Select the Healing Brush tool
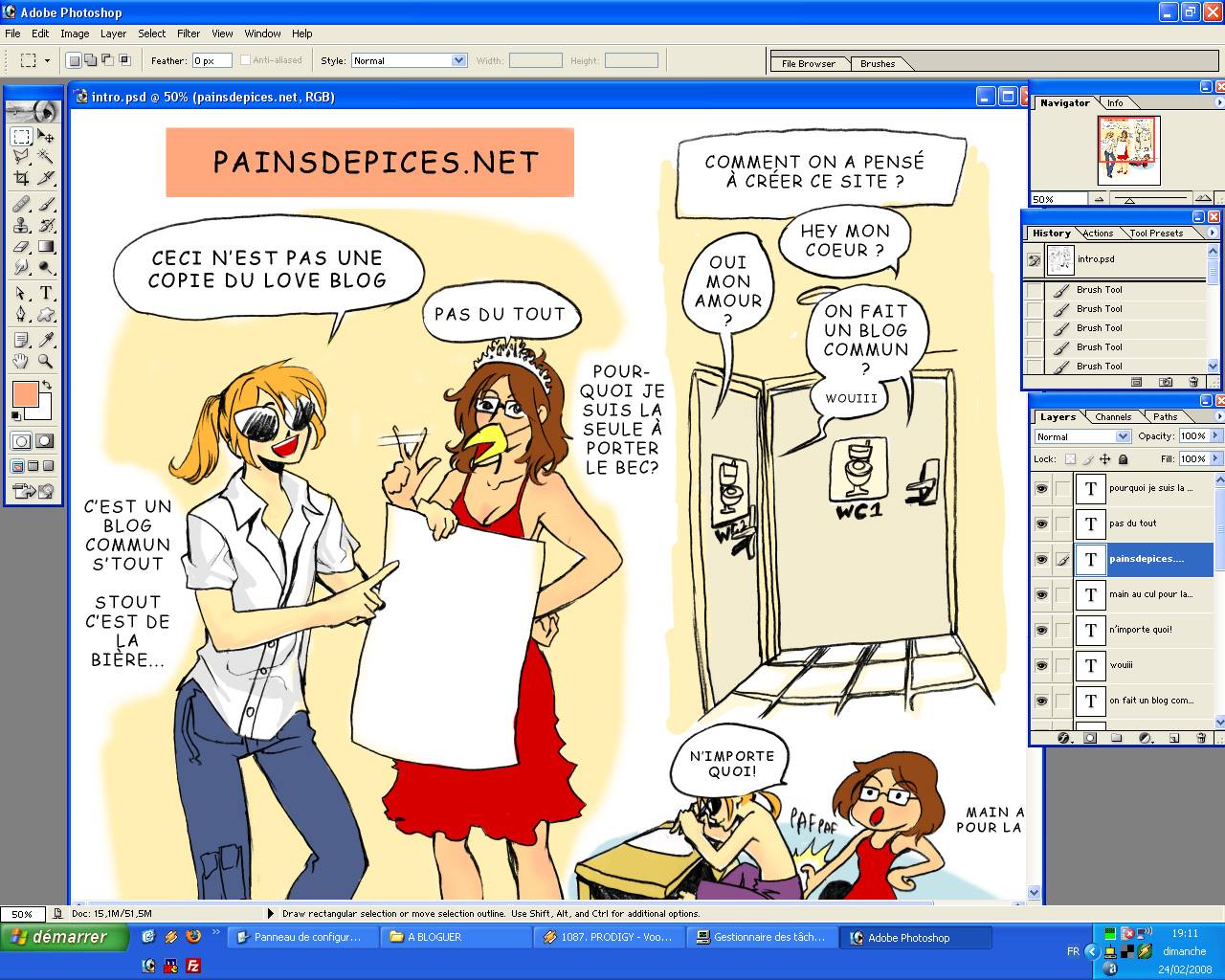This screenshot has width=1225, height=980. point(21,205)
